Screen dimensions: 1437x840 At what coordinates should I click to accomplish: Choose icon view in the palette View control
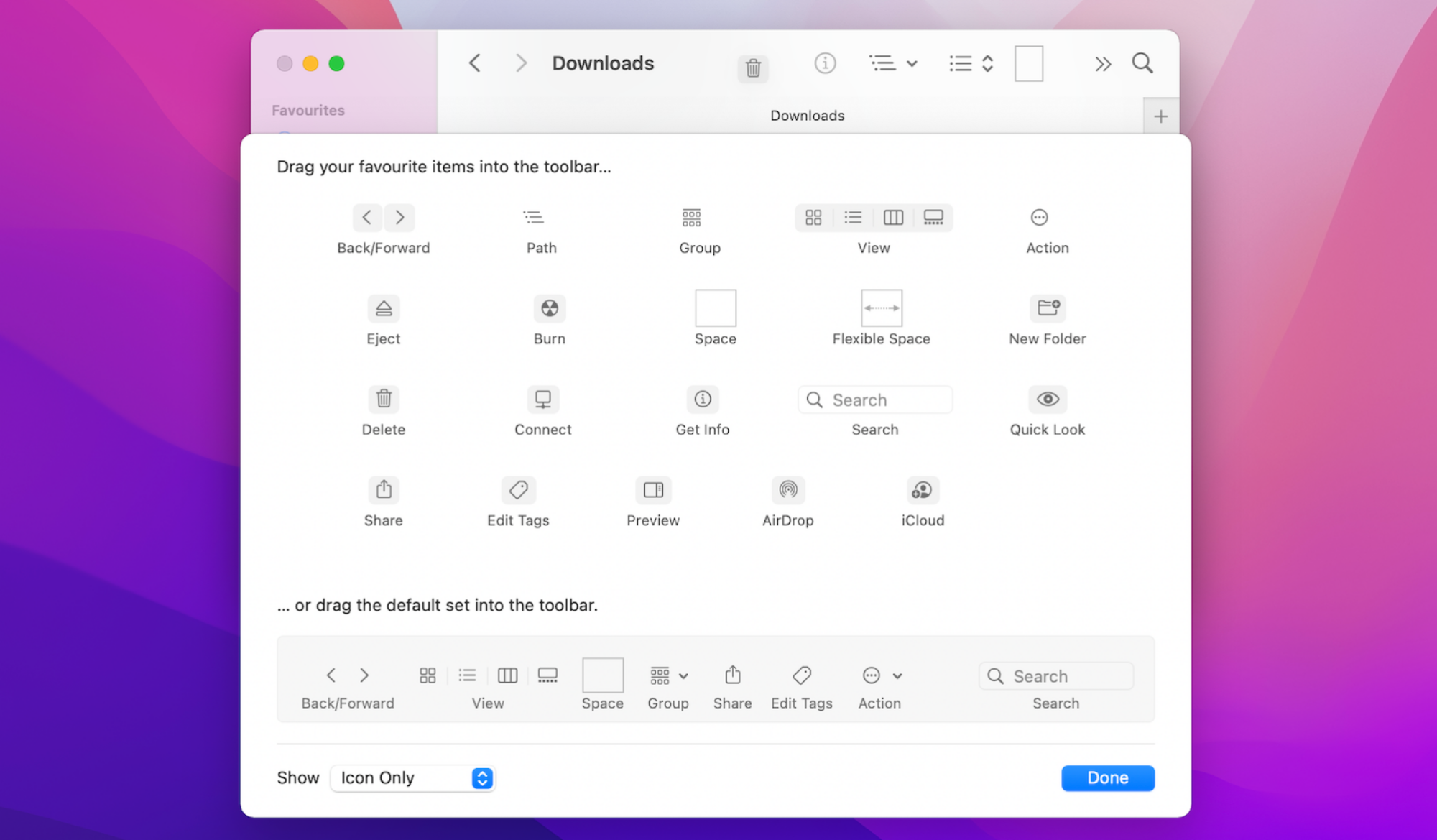tap(813, 217)
